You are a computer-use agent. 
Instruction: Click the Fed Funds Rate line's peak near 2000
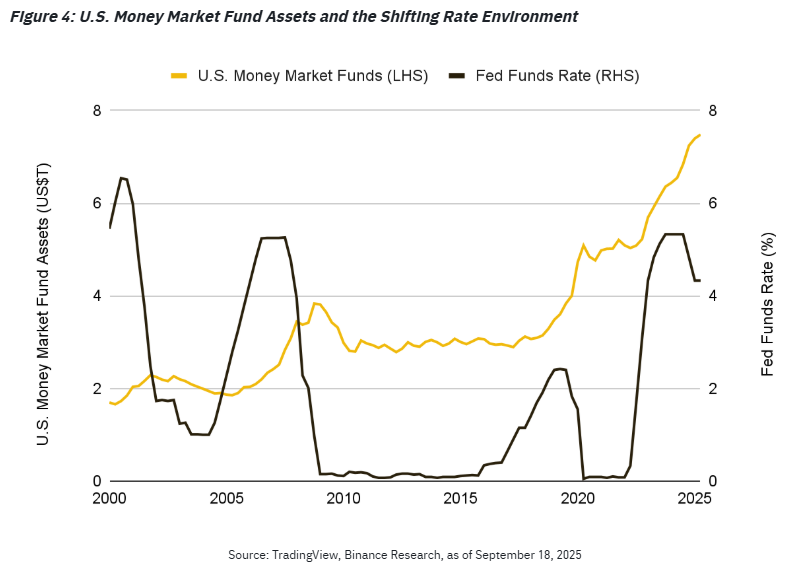point(121,178)
